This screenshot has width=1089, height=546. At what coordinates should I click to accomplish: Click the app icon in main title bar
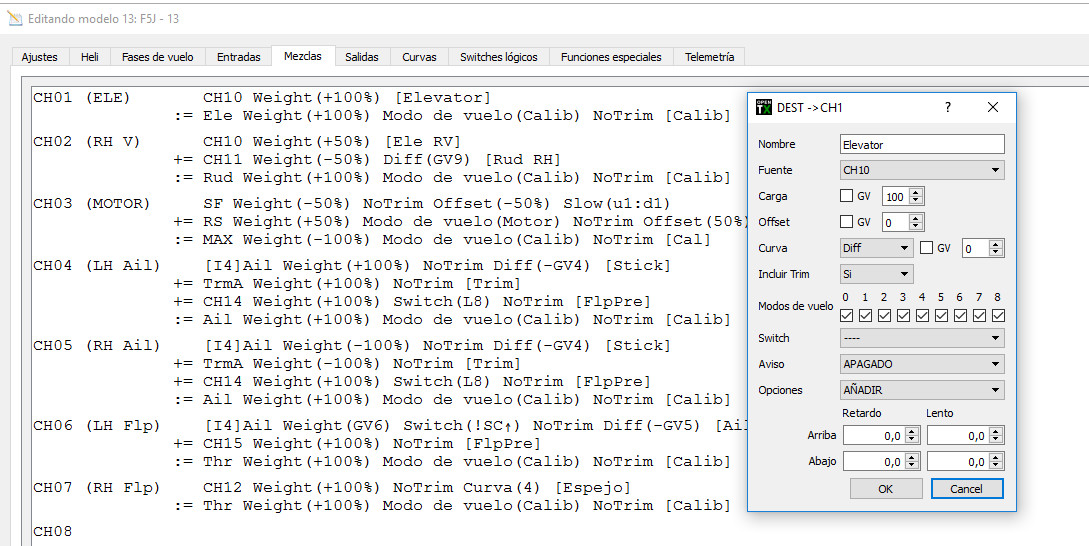[x=13, y=18]
